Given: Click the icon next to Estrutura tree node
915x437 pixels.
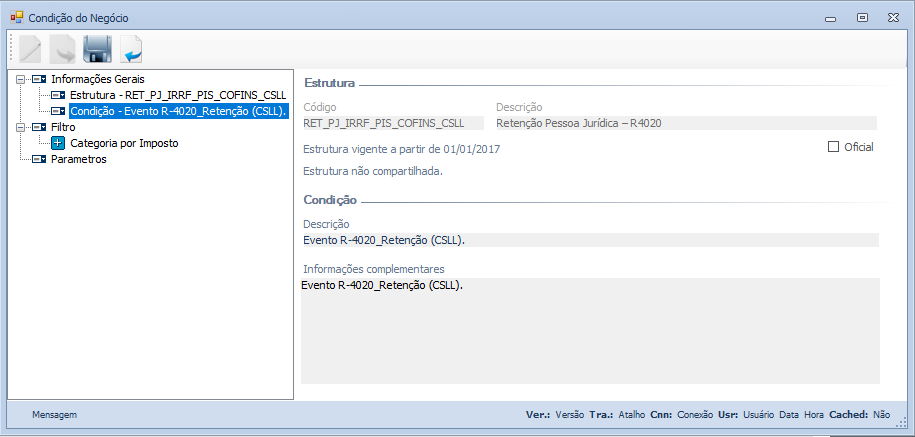Looking at the screenshot, I should pos(58,95).
